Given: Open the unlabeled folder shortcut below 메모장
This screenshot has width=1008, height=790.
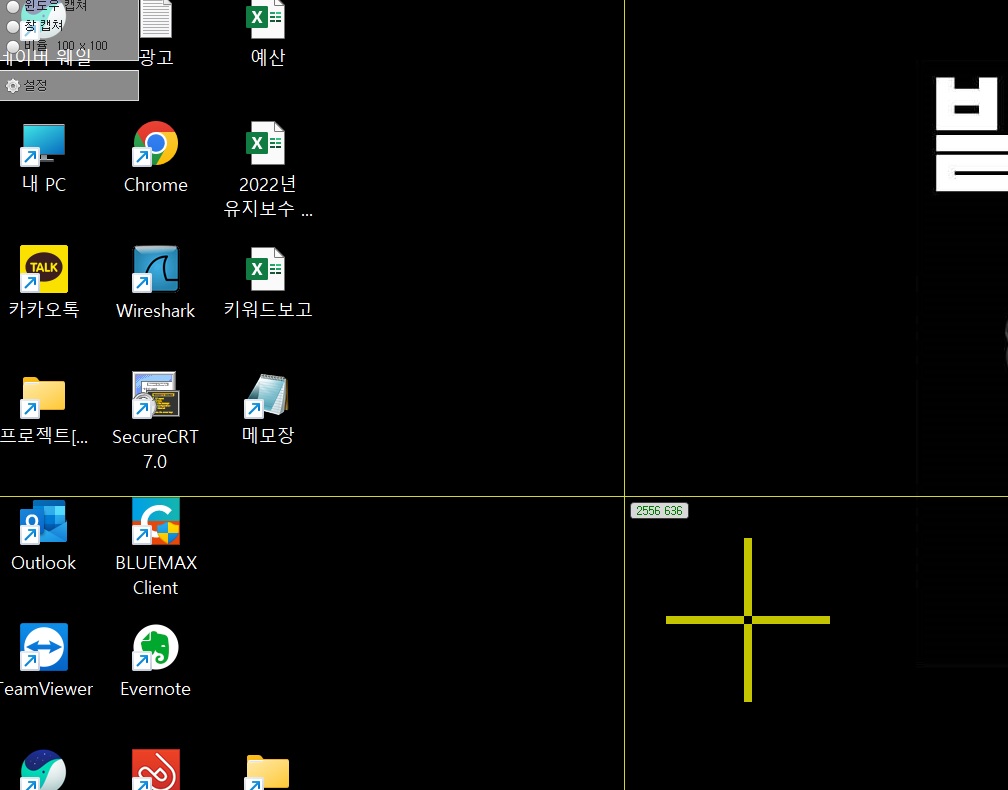Looking at the screenshot, I should tap(267, 771).
